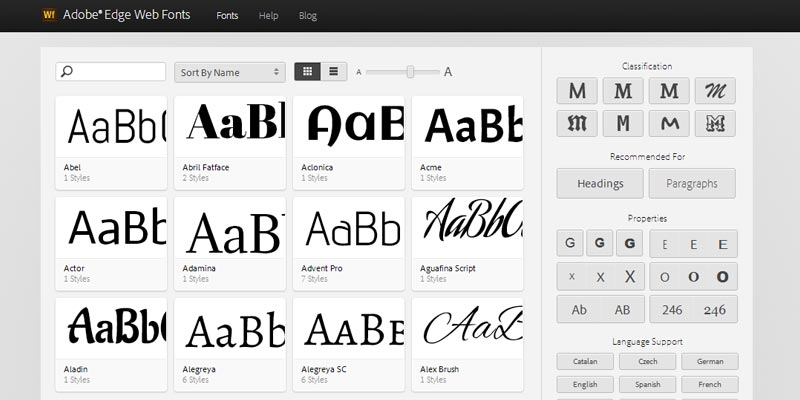Screen dimensions: 800x400
Task: Pick the decorative classification icon
Action: 715,124
